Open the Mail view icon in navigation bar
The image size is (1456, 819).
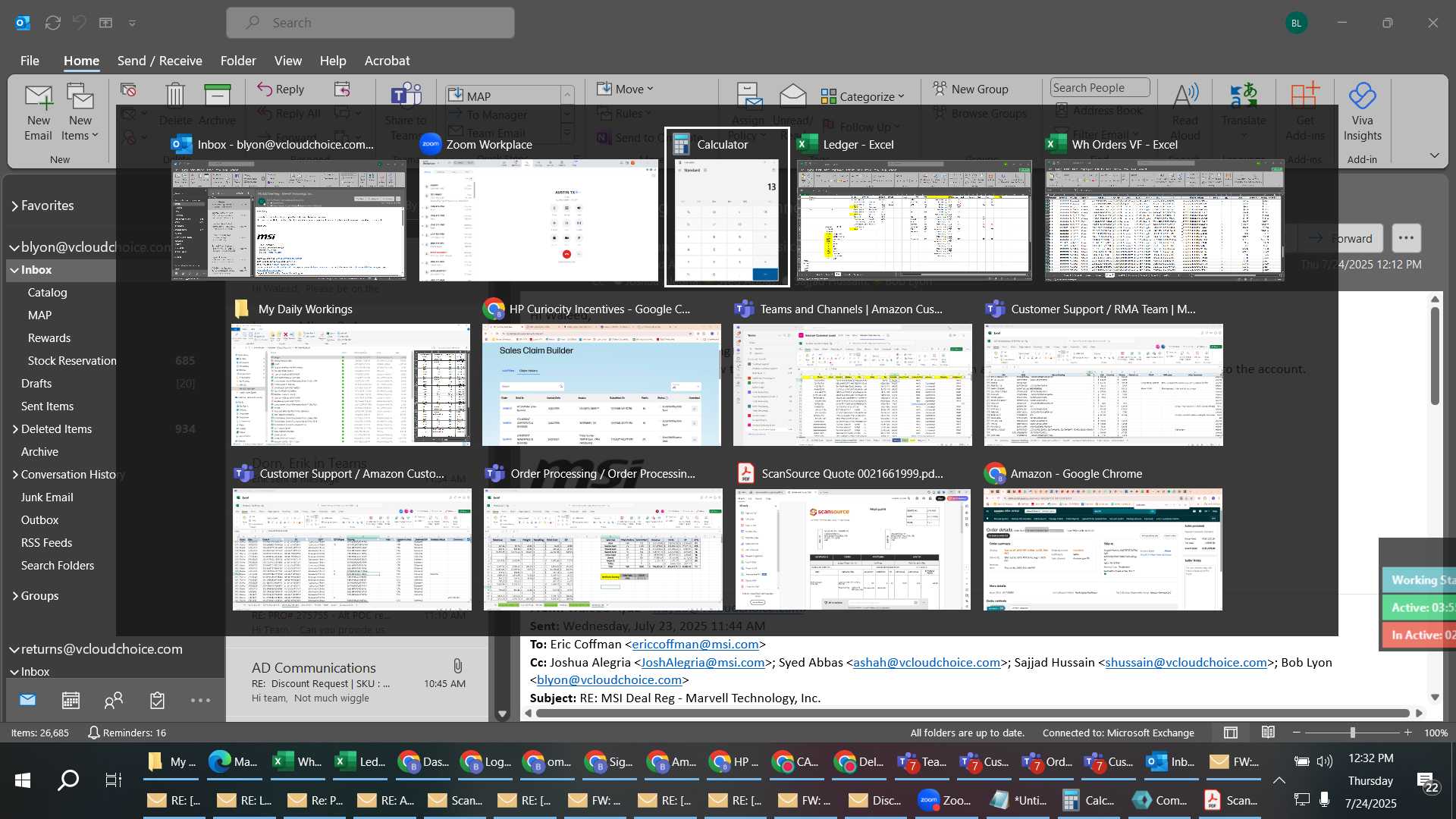(x=27, y=700)
